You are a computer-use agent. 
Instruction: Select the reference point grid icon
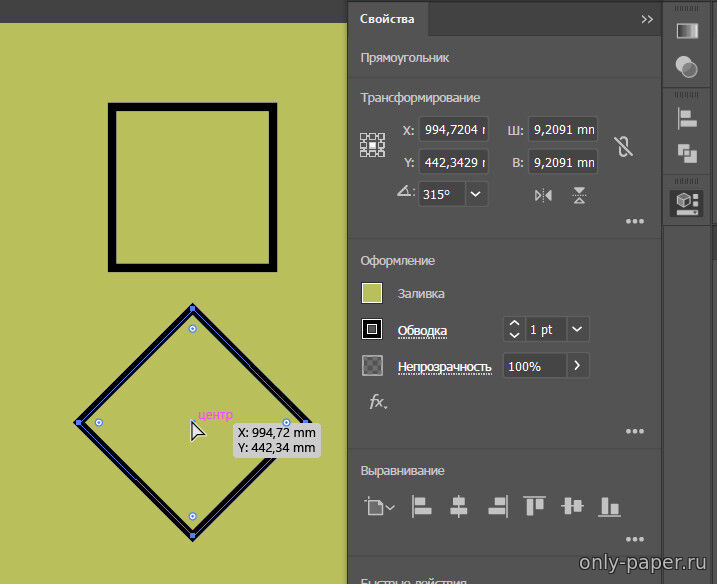coord(372,145)
